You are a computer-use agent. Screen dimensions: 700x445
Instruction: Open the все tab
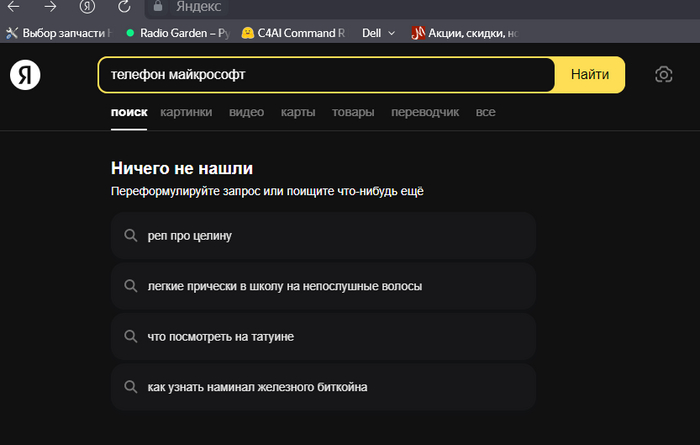(x=485, y=112)
